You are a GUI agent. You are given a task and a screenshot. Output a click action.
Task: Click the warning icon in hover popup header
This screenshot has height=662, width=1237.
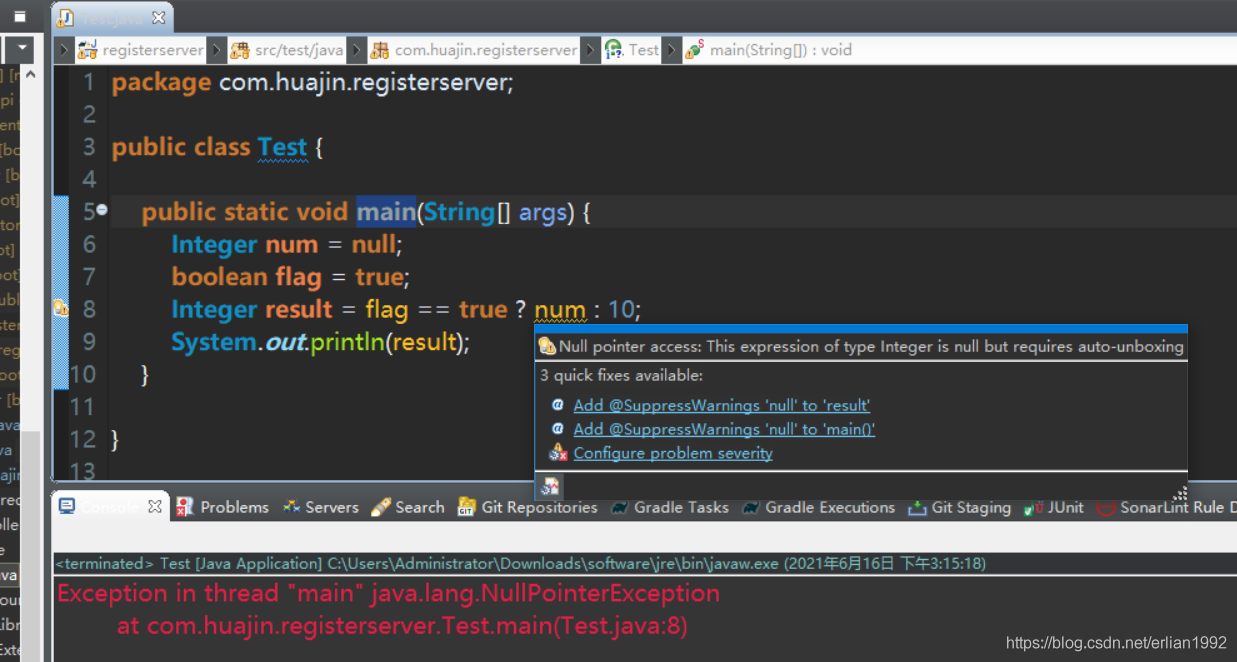547,347
